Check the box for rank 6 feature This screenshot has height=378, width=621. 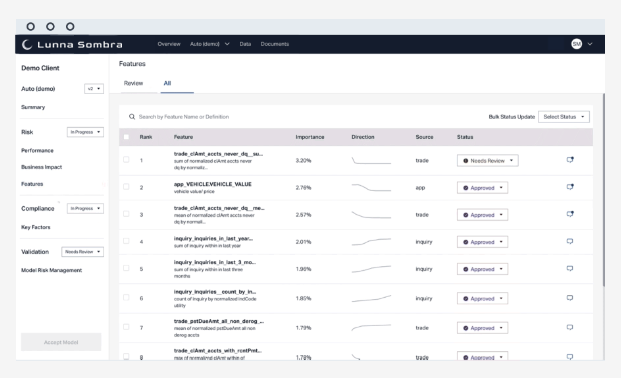[126, 298]
